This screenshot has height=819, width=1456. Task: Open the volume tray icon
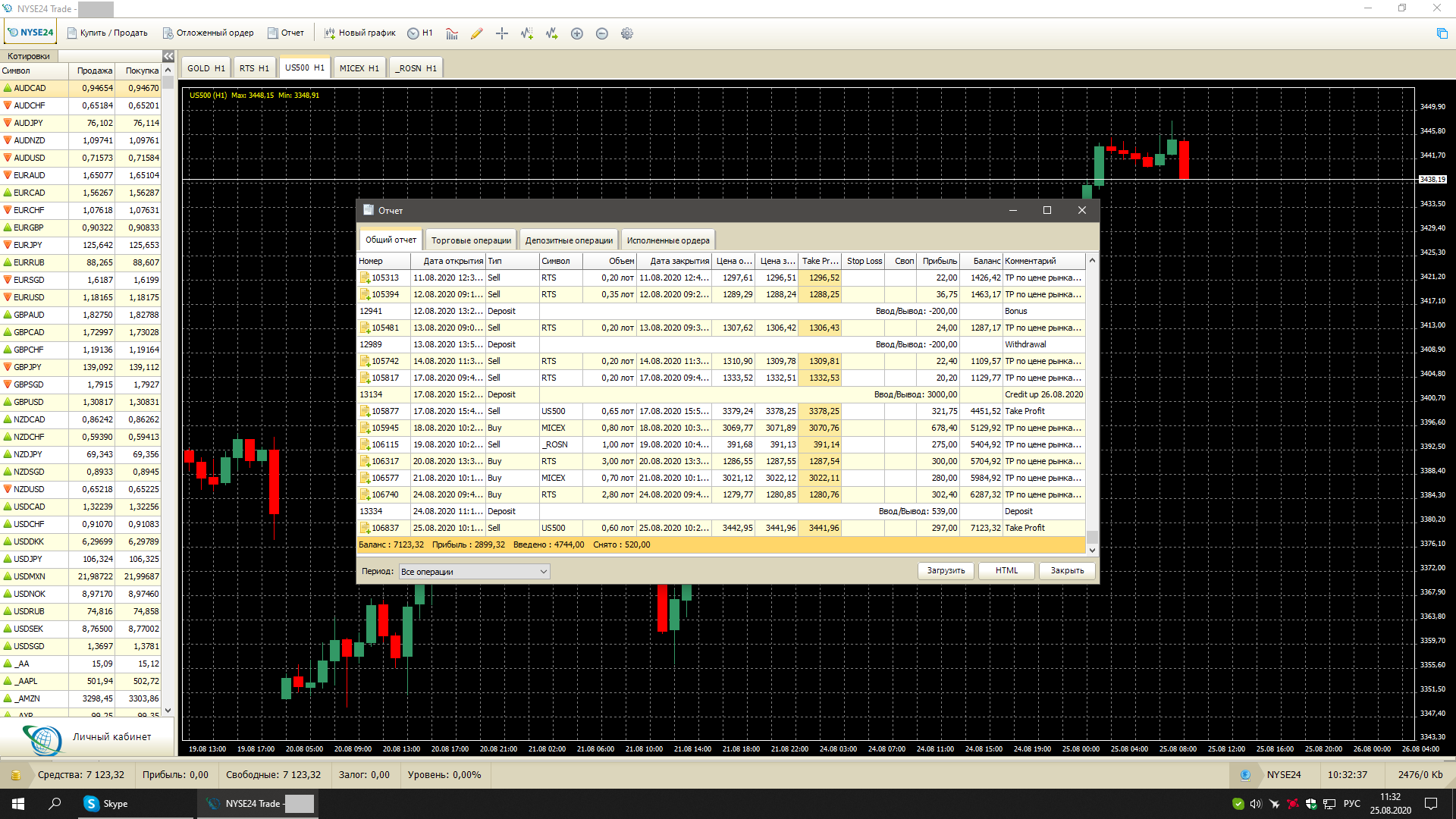tap(1256, 804)
